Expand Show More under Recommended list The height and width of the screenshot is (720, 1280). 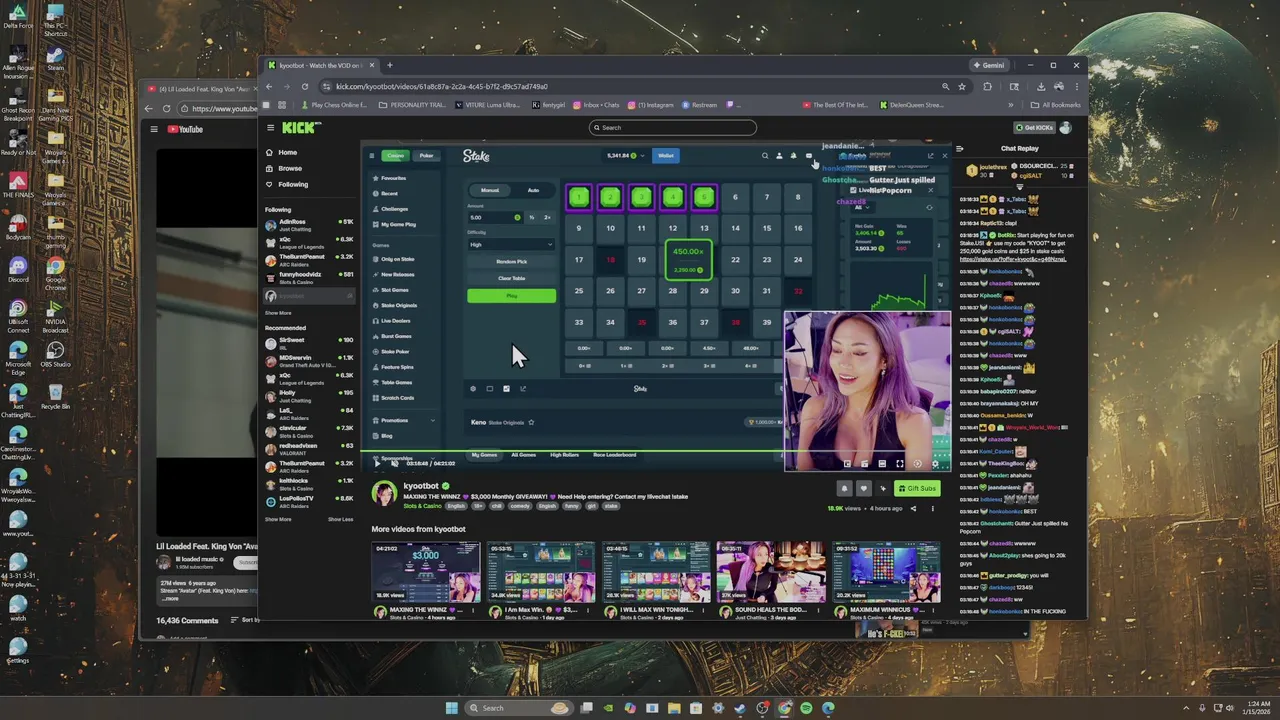[x=278, y=519]
